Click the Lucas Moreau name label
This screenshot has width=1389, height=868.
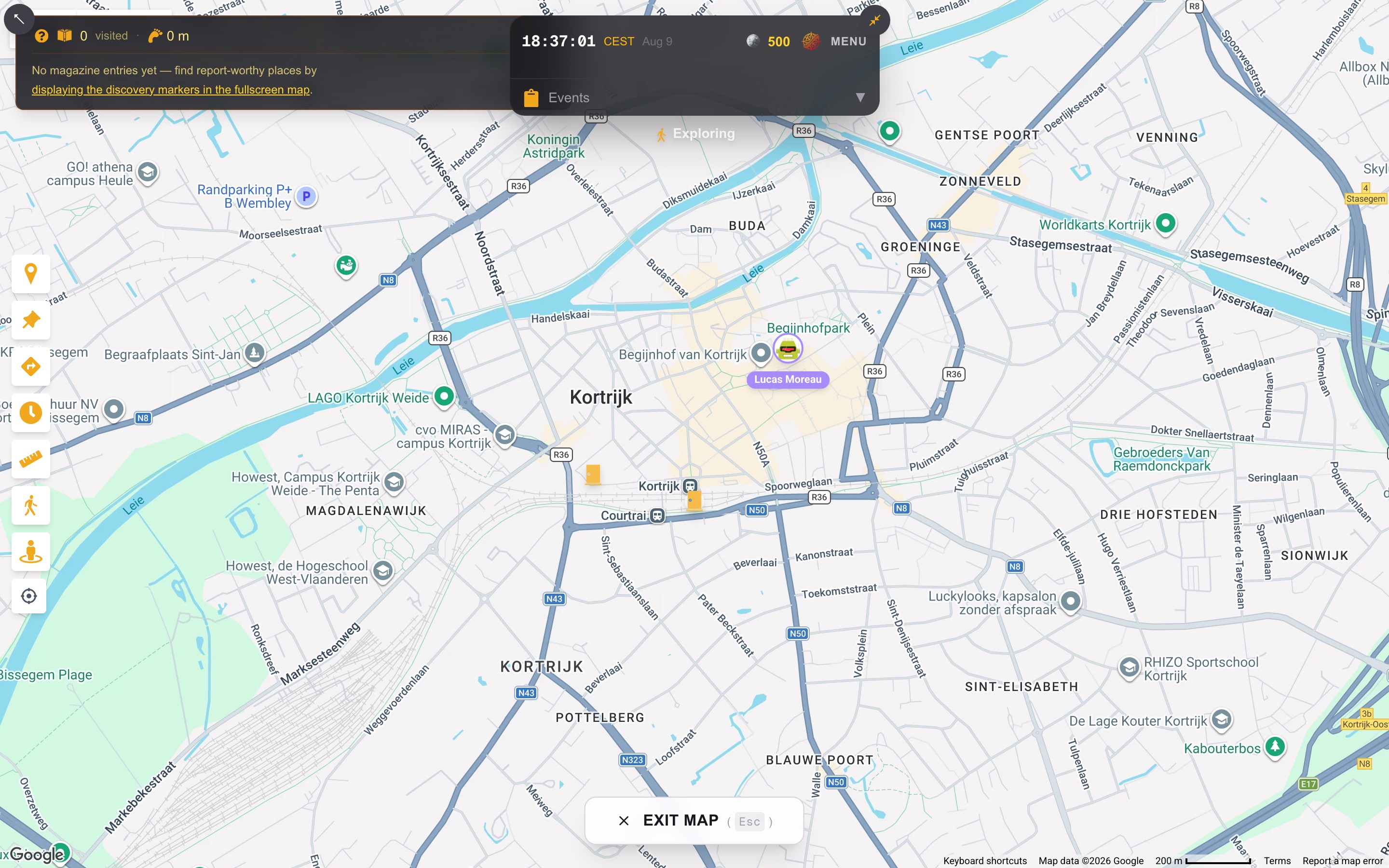[788, 379]
